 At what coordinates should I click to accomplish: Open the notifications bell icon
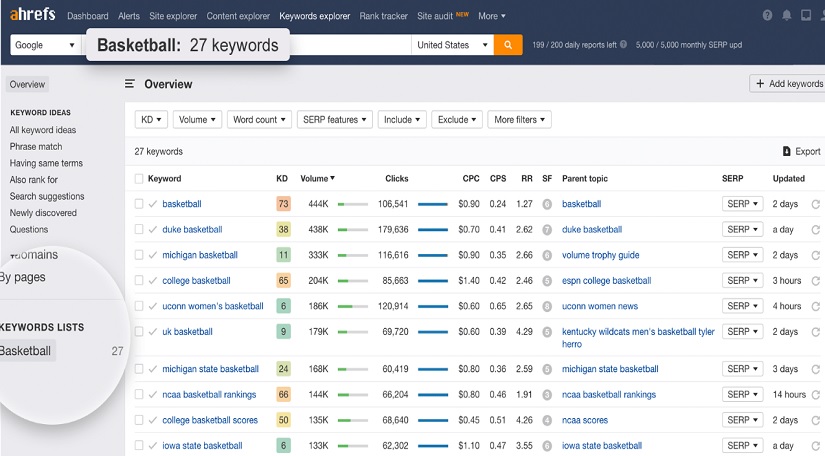[787, 15]
